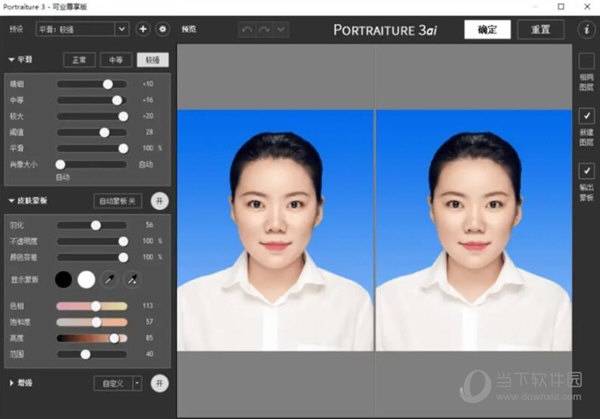Screen dimensions: 600x419
Task: Click the threshold (阈值) slider knob at 28
Action: pos(104,132)
